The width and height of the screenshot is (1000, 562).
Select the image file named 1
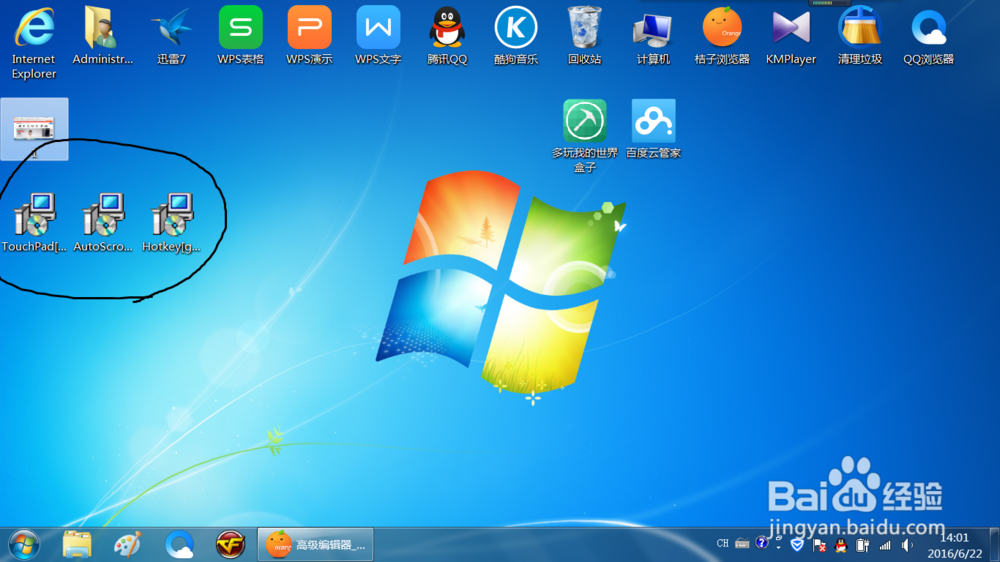tap(34, 129)
